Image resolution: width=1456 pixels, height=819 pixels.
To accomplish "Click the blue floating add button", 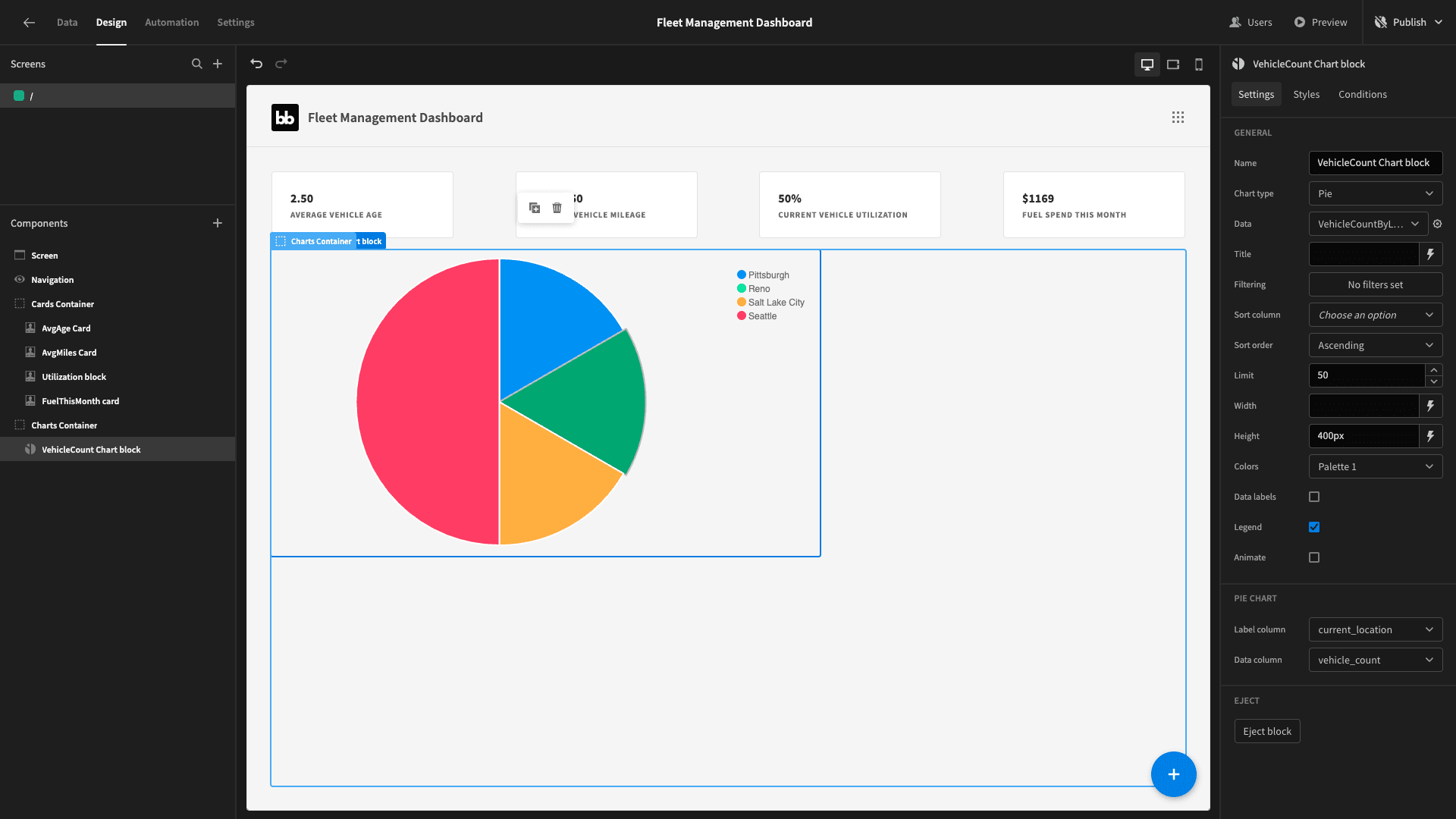I will tap(1174, 774).
